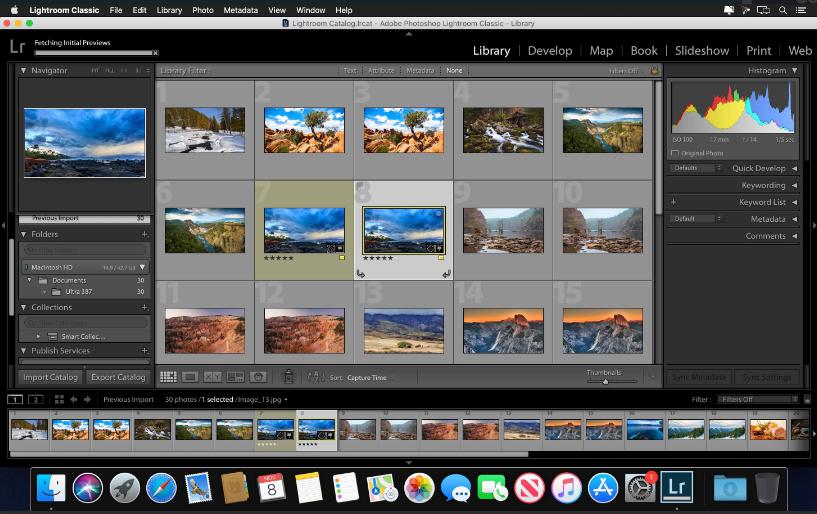Collapse the Folders panel
817x514 pixels.
(23, 235)
